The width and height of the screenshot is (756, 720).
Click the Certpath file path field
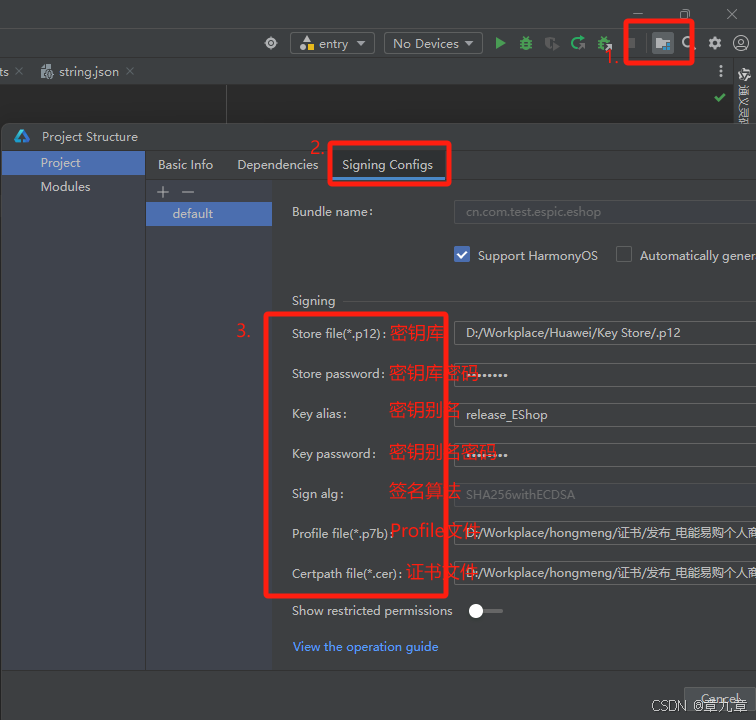(605, 573)
